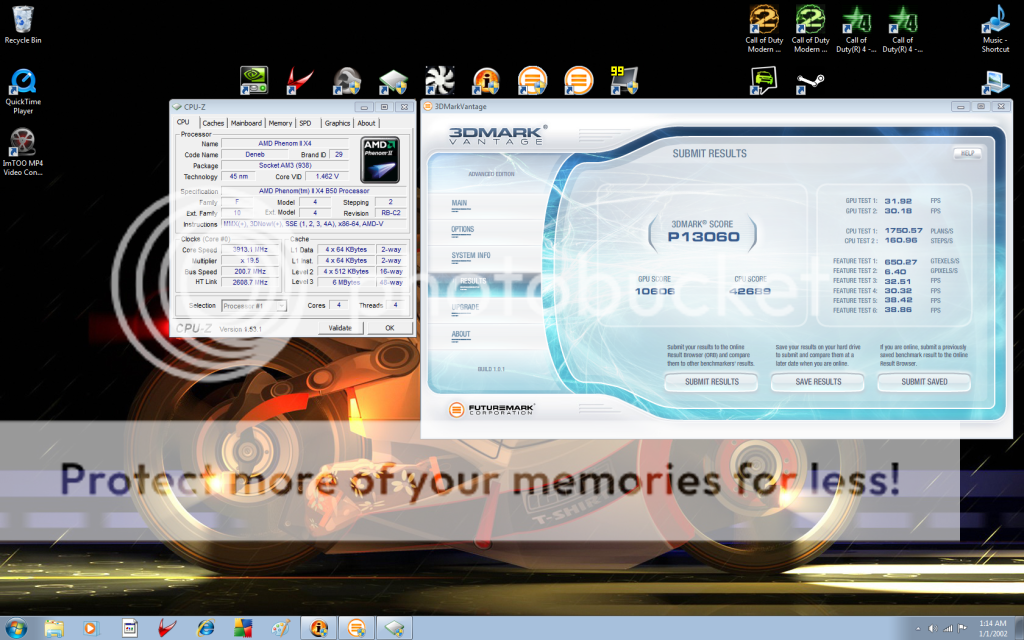Click the AMD Phenom II logo in CPU-Z
The image size is (1024, 640).
coord(380,160)
